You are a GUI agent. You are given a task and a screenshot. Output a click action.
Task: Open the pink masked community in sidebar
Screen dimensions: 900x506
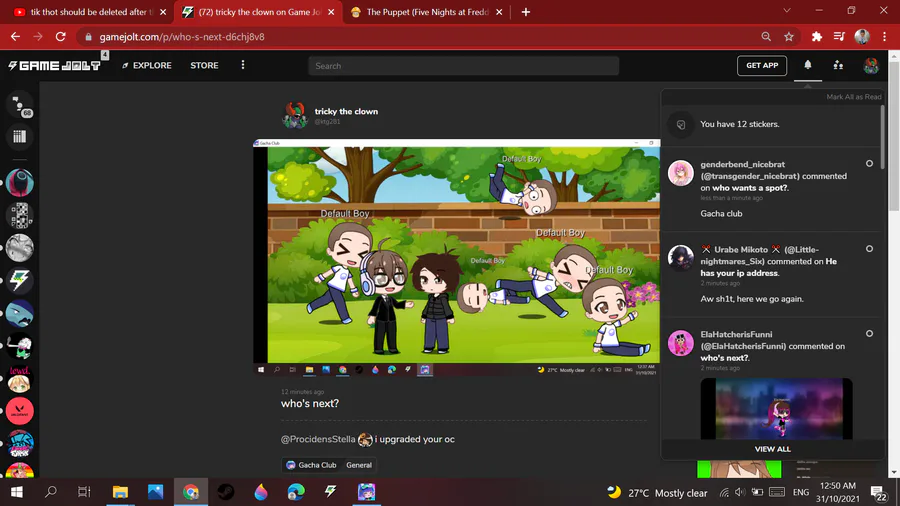coord(20,183)
